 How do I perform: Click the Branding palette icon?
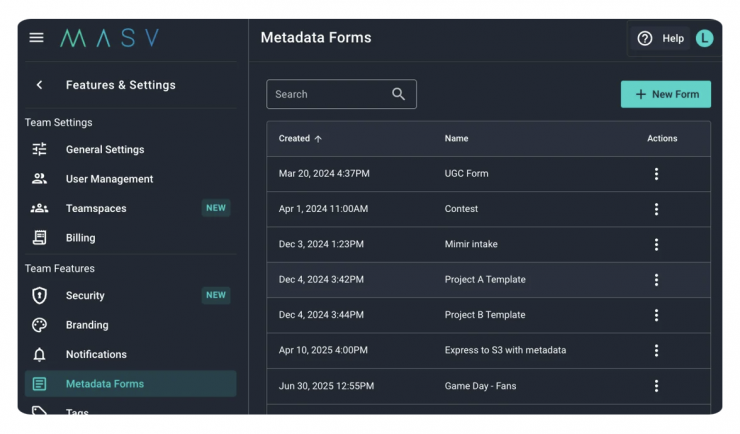coord(40,325)
